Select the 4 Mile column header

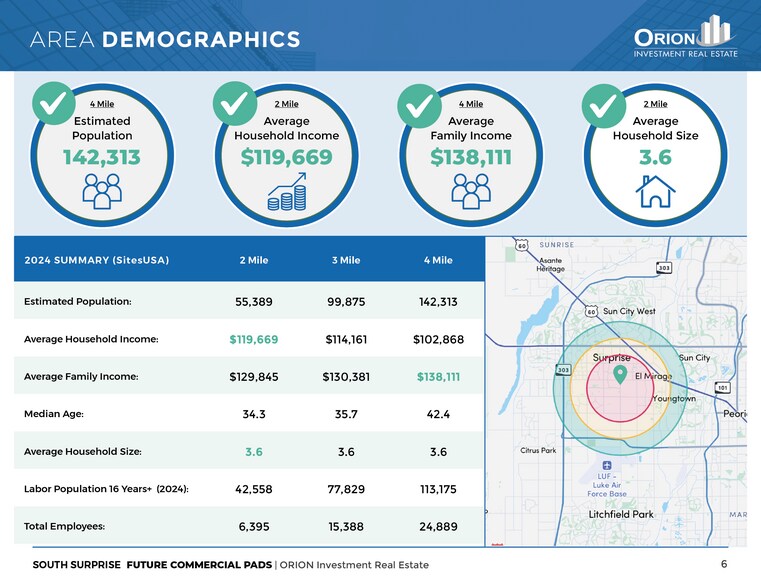pyautogui.click(x=438, y=261)
